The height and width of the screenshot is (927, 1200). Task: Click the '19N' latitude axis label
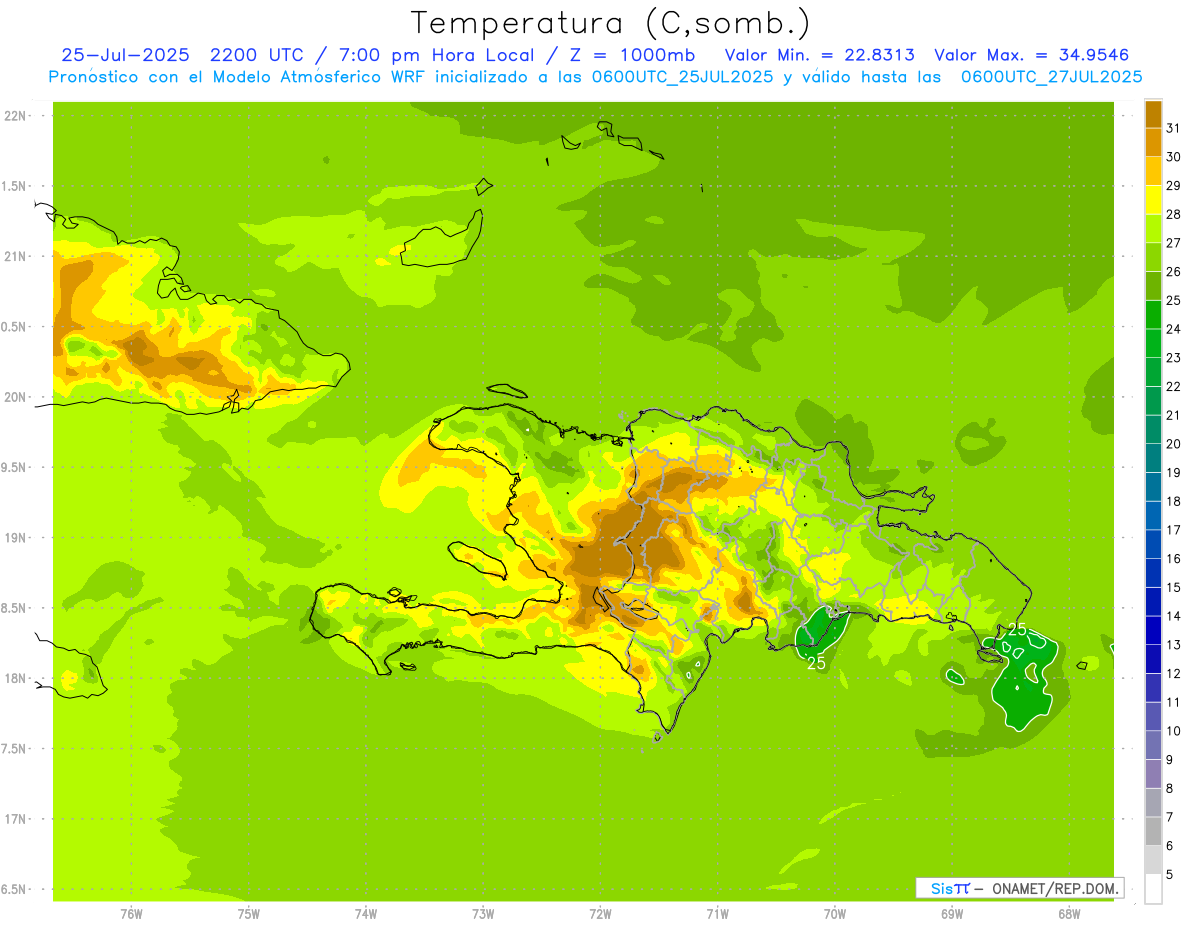pos(14,538)
